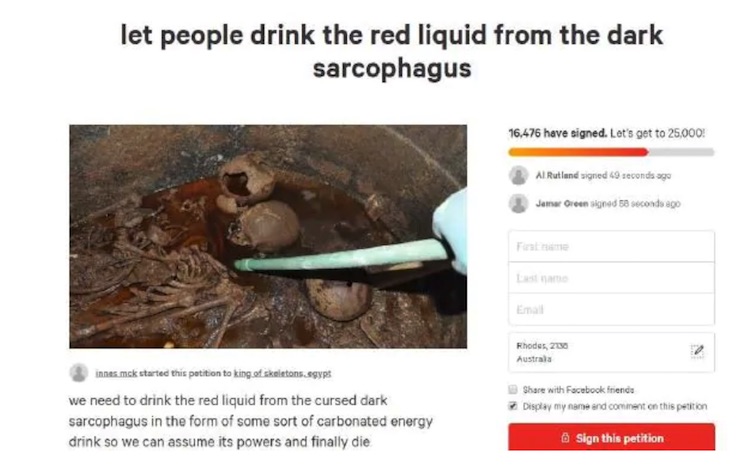This screenshot has width=750, height=465.
Task: Open the innes mck profile link
Action: (117, 373)
